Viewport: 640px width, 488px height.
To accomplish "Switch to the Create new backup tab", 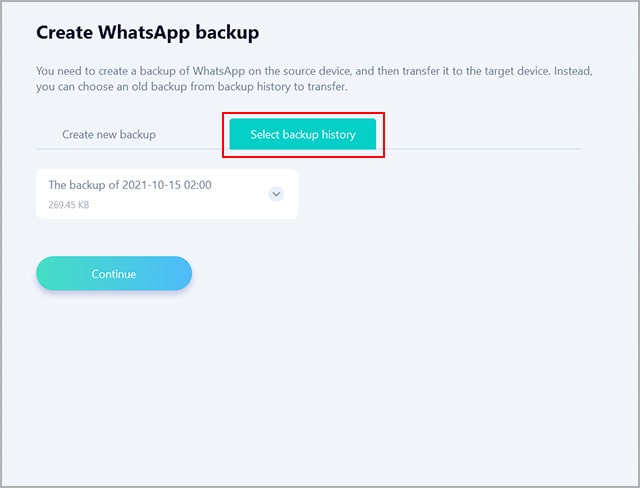I will 109,134.
